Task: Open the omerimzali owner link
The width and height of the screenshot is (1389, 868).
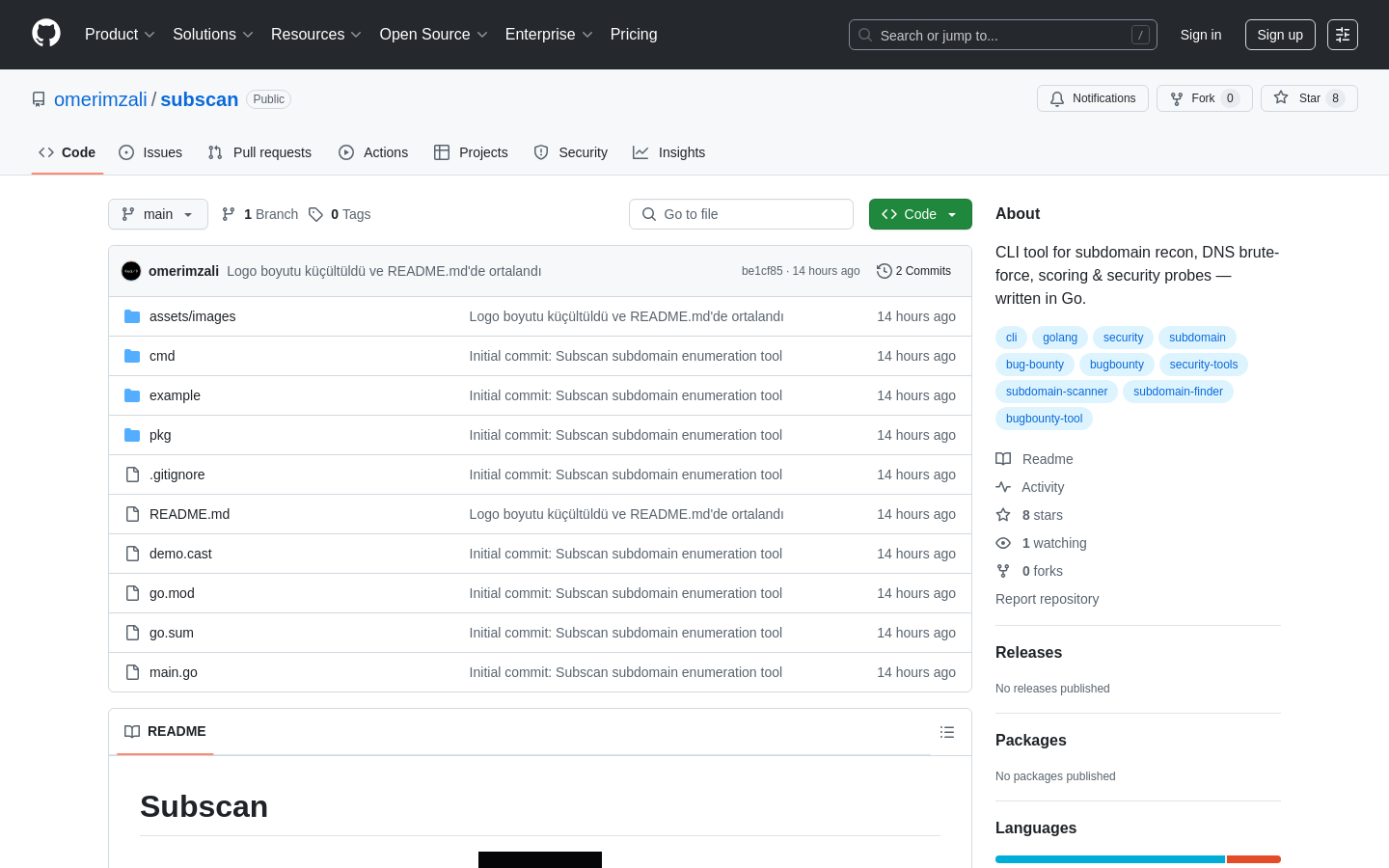Action: 100,99
